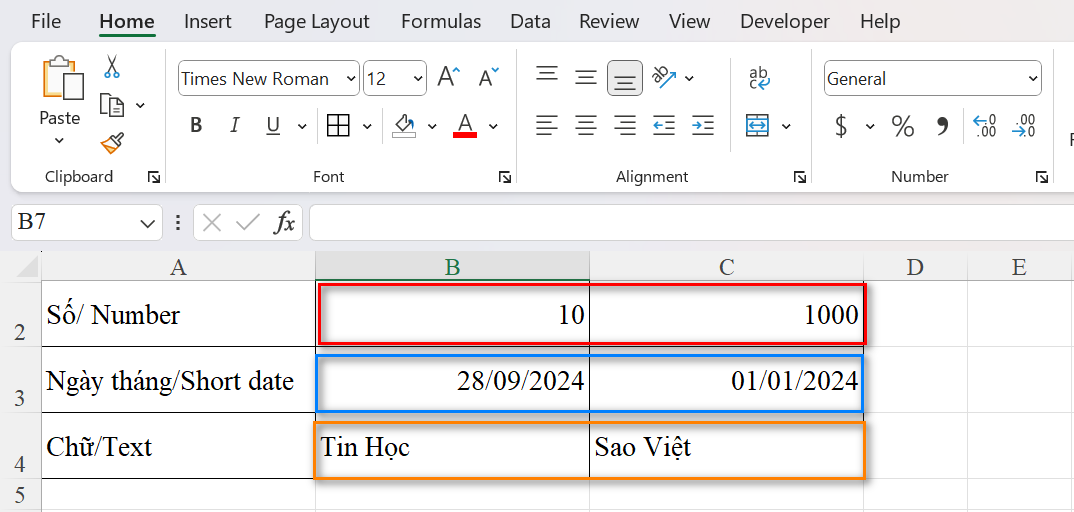The image size is (1074, 512).
Task: Click the Cut scissors icon
Action: click(112, 67)
